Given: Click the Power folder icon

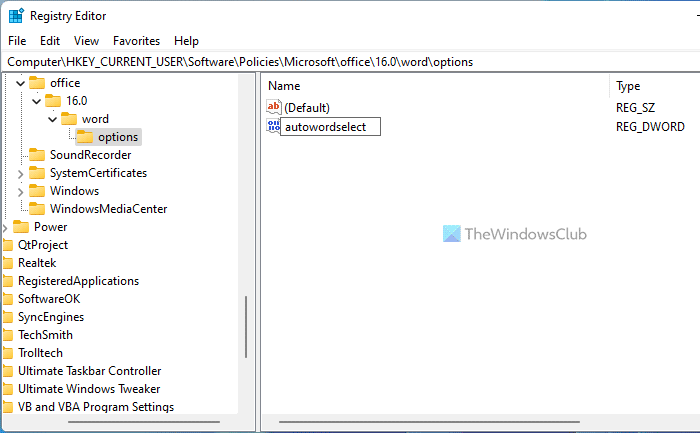Looking at the screenshot, I should [x=21, y=227].
